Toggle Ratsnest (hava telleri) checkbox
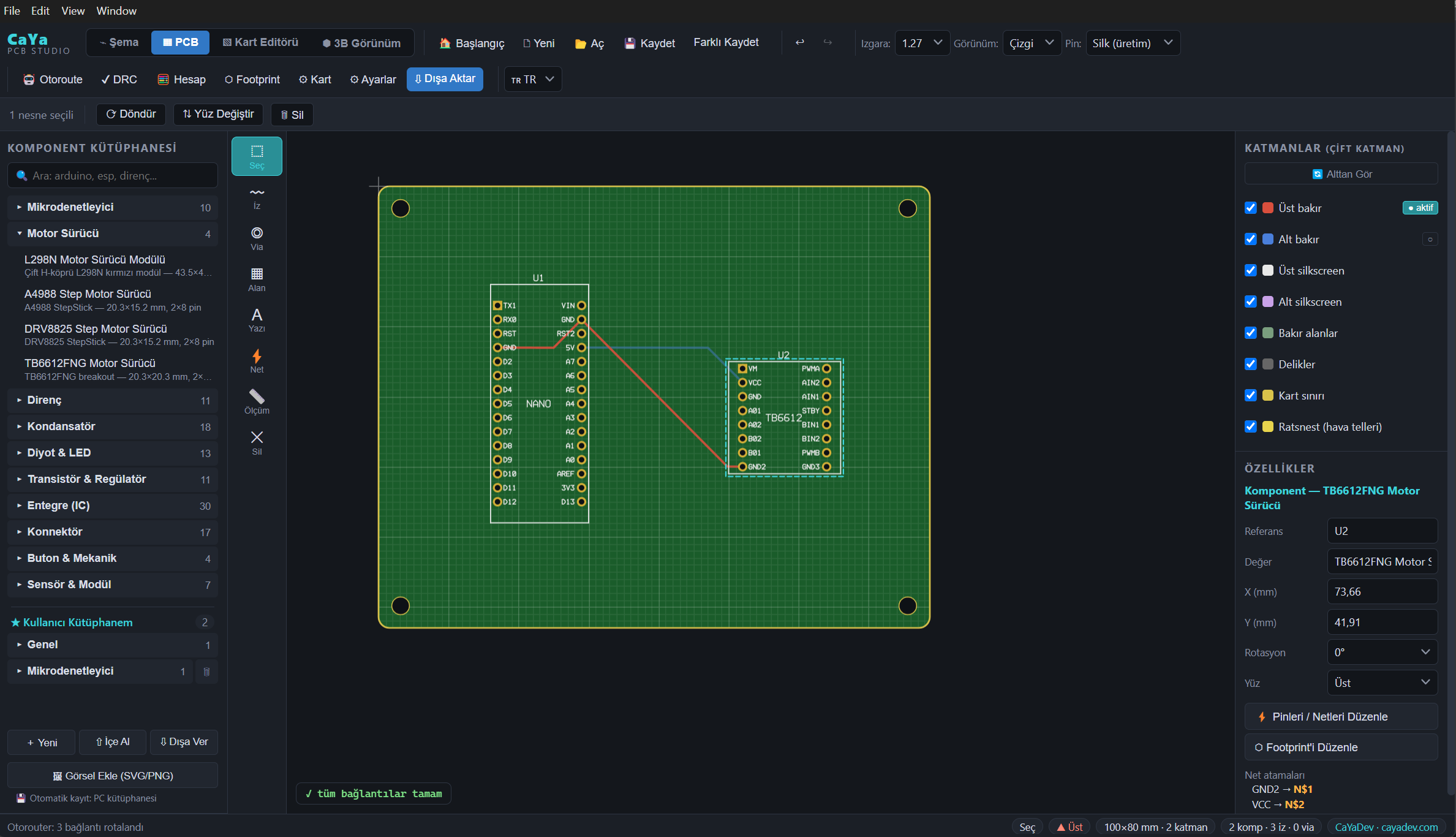 1251,426
